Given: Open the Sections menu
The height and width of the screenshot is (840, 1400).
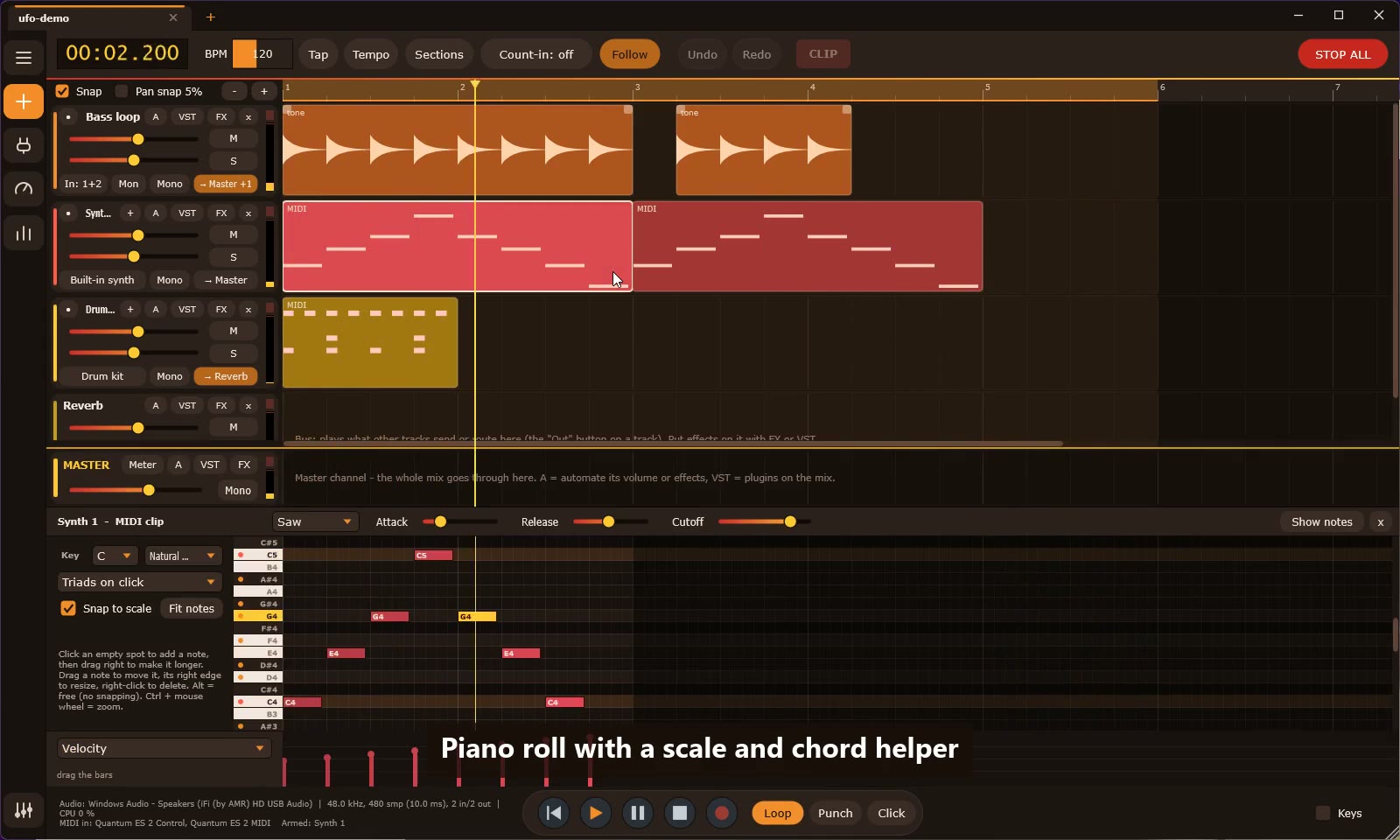Looking at the screenshot, I should 438,54.
